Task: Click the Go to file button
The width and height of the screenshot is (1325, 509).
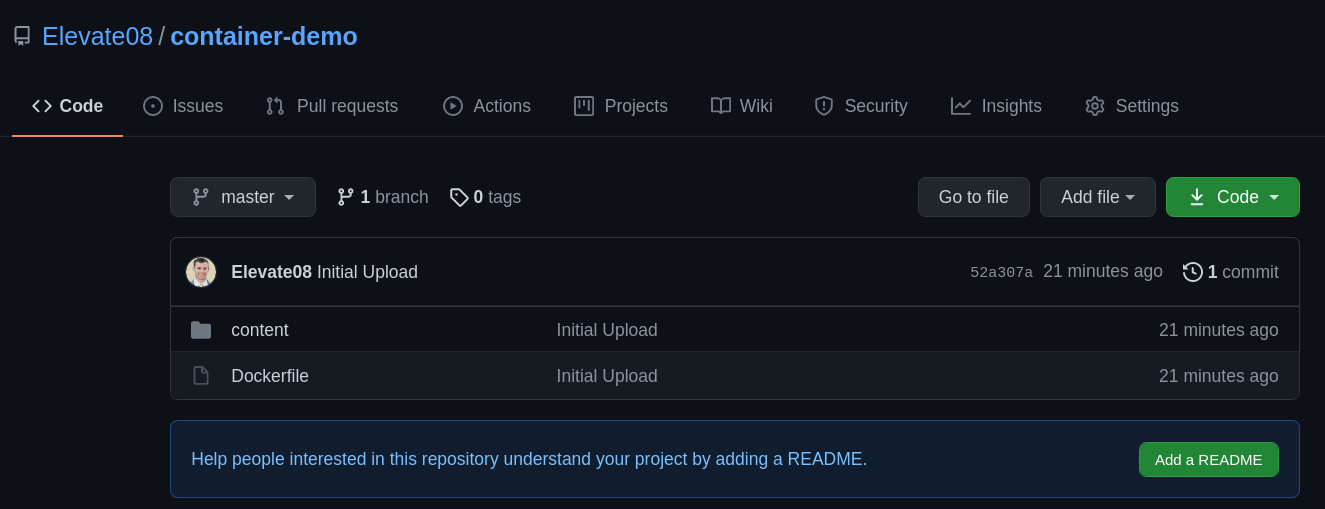Action: (x=974, y=197)
